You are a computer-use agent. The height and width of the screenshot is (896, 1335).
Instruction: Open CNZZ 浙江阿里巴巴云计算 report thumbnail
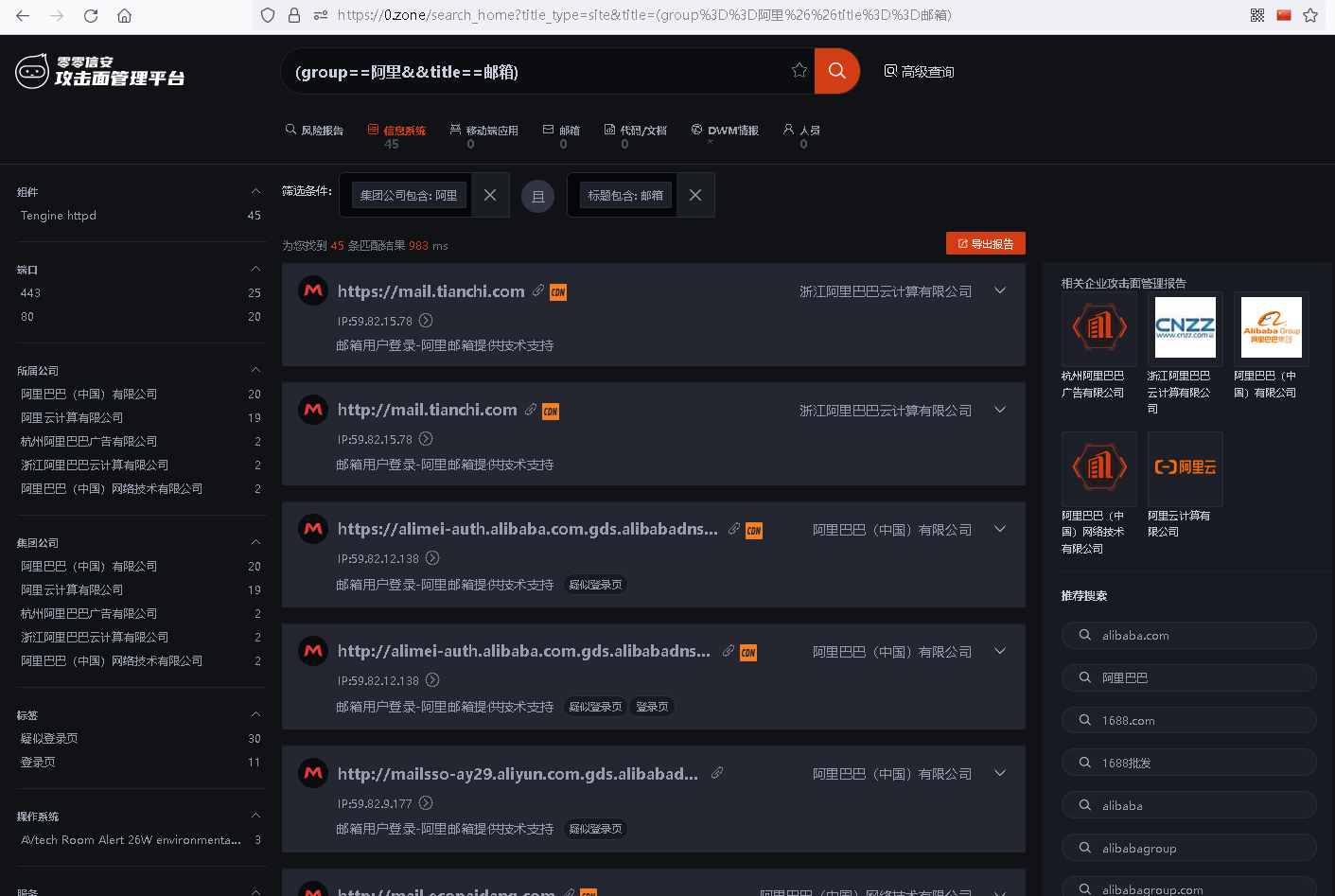pos(1185,328)
